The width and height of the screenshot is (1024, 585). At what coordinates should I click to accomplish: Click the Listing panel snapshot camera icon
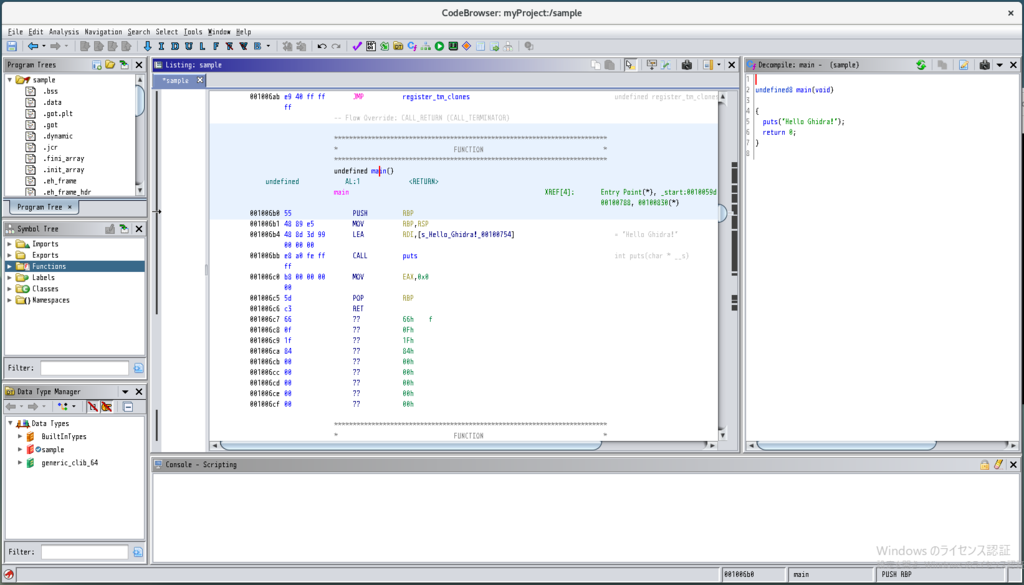pos(686,65)
